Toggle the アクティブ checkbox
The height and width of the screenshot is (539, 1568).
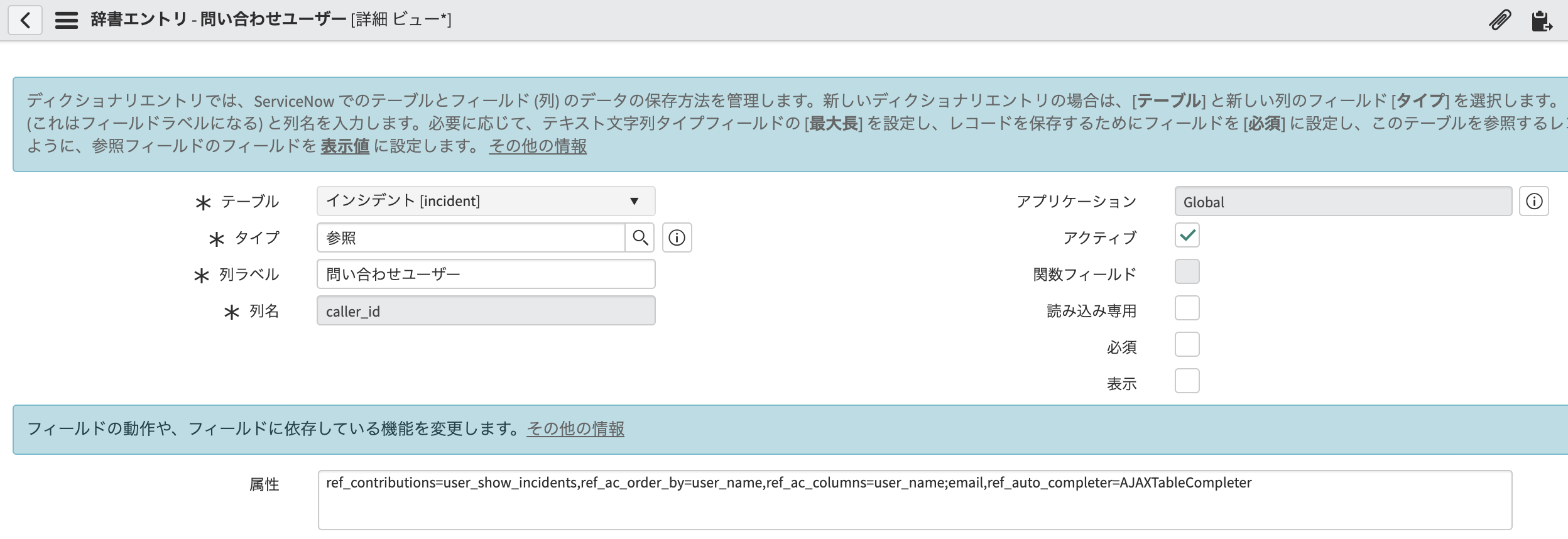[x=1187, y=235]
